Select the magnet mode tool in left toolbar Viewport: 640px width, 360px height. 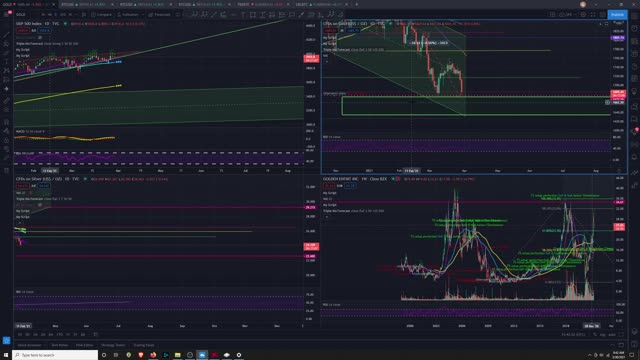pos(6,122)
